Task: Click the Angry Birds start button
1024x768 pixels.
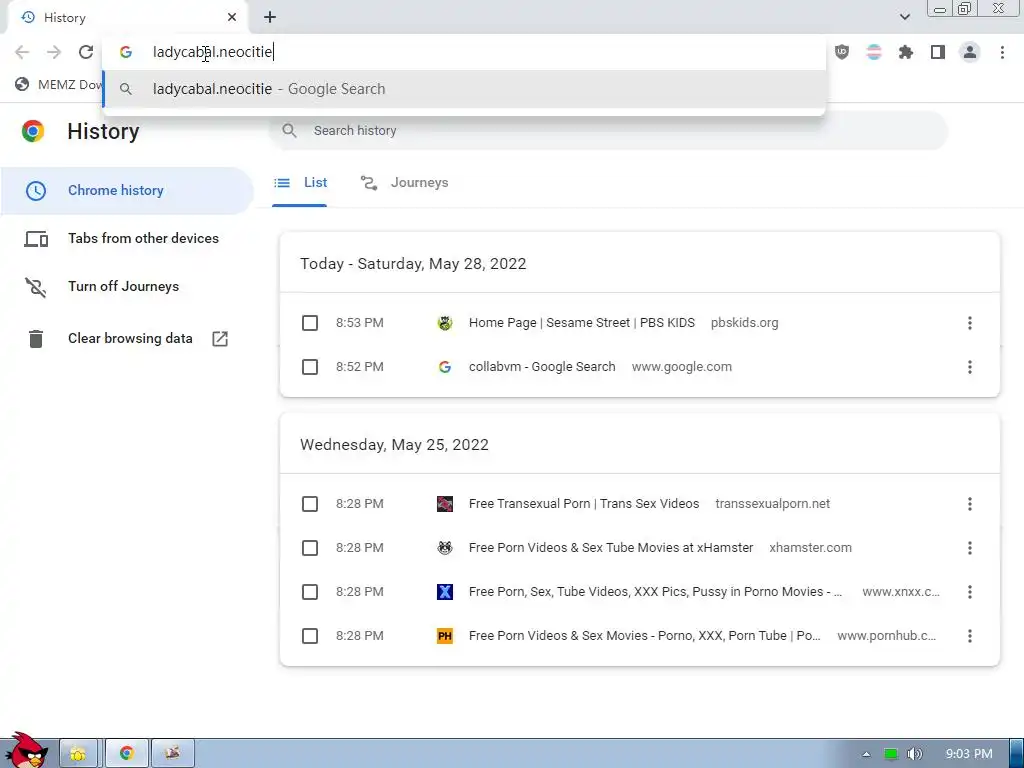Action: 25,751
